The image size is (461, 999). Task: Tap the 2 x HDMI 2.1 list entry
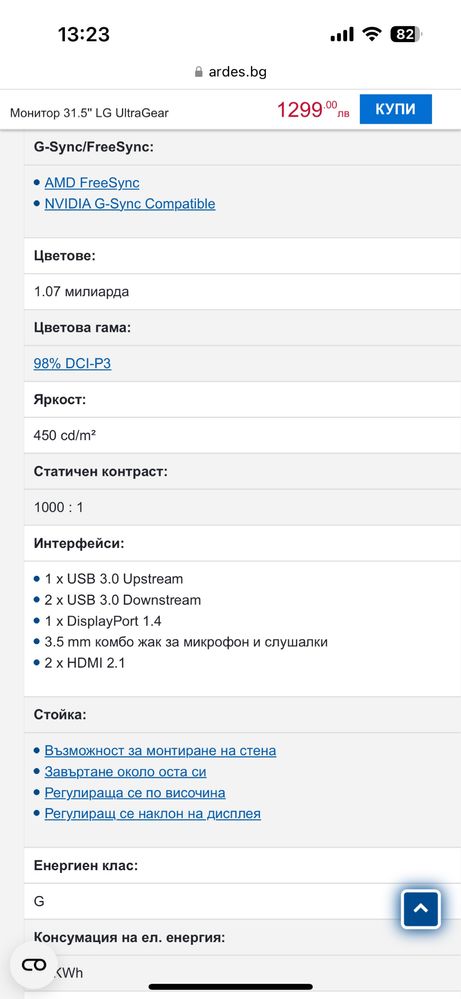point(85,663)
